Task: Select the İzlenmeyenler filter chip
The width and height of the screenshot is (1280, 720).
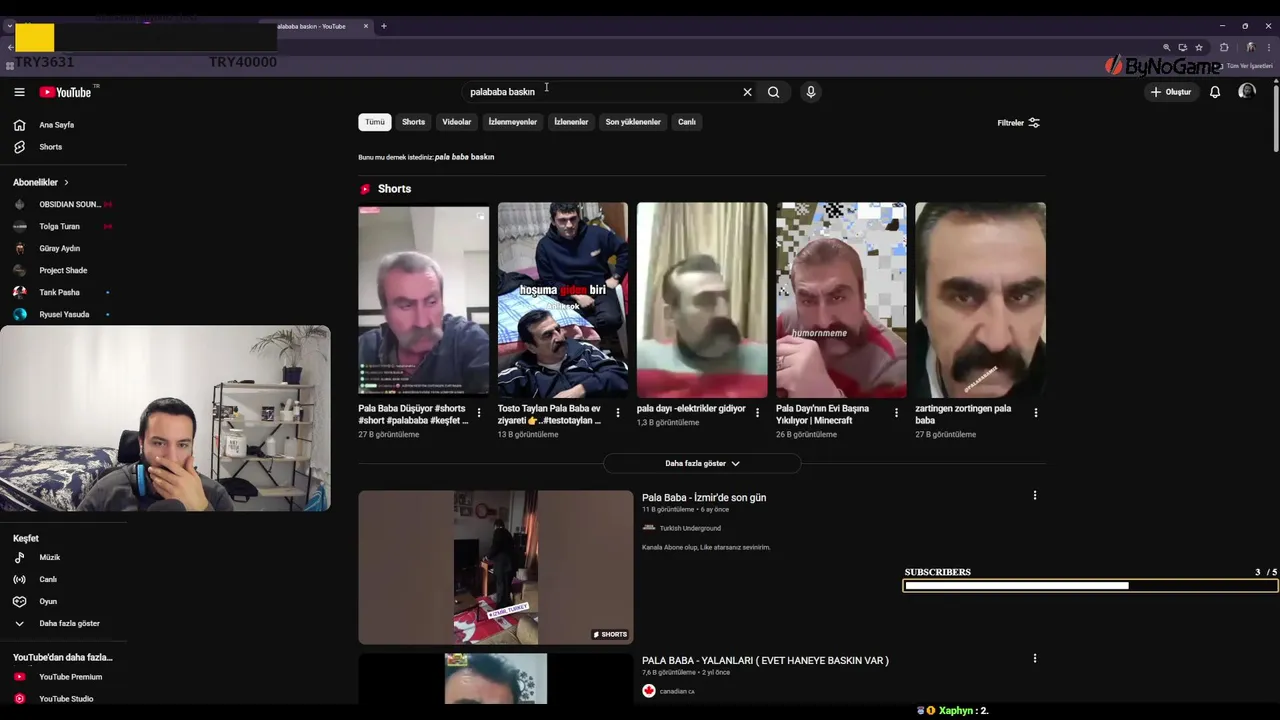Action: pyautogui.click(x=512, y=122)
